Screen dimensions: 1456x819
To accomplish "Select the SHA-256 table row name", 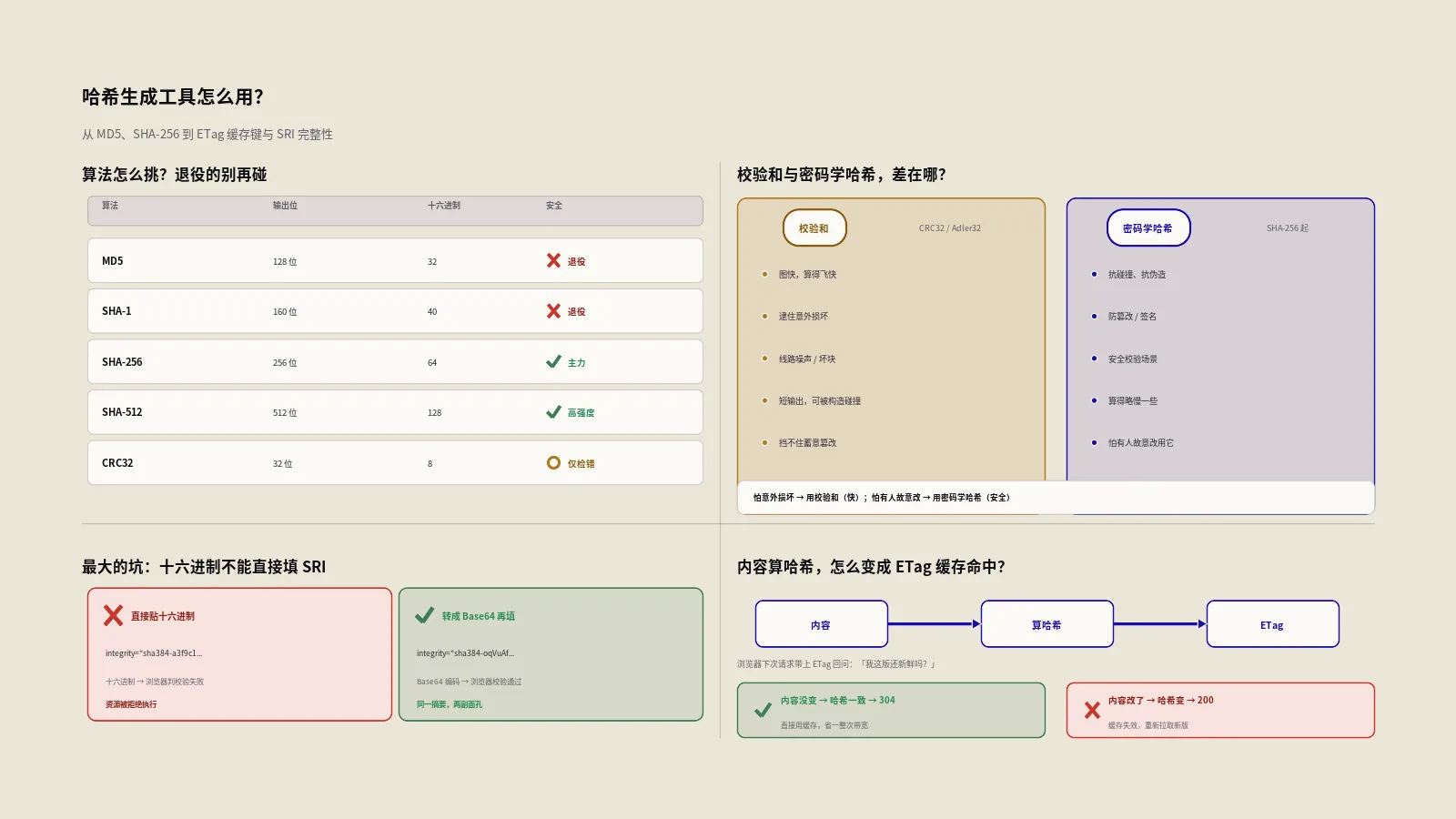I will point(122,362).
